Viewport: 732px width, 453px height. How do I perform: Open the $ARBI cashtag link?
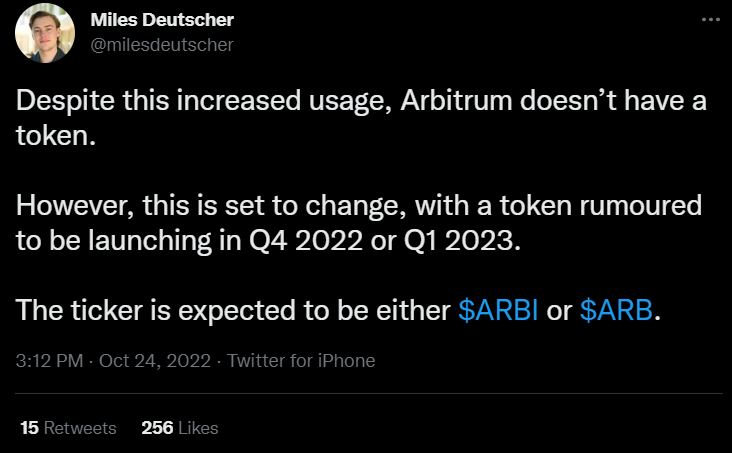tap(498, 311)
